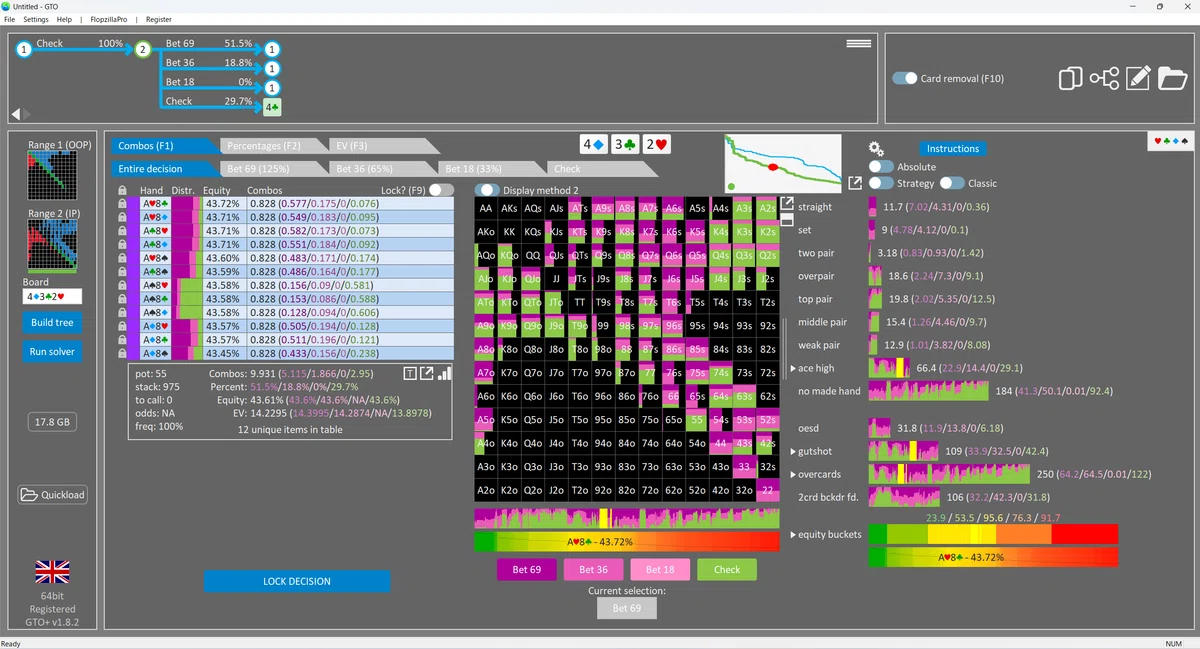The height and width of the screenshot is (649, 1200).
Task: Lock the first A♥8♣ hand row
Action: pyautogui.click(x=122, y=203)
